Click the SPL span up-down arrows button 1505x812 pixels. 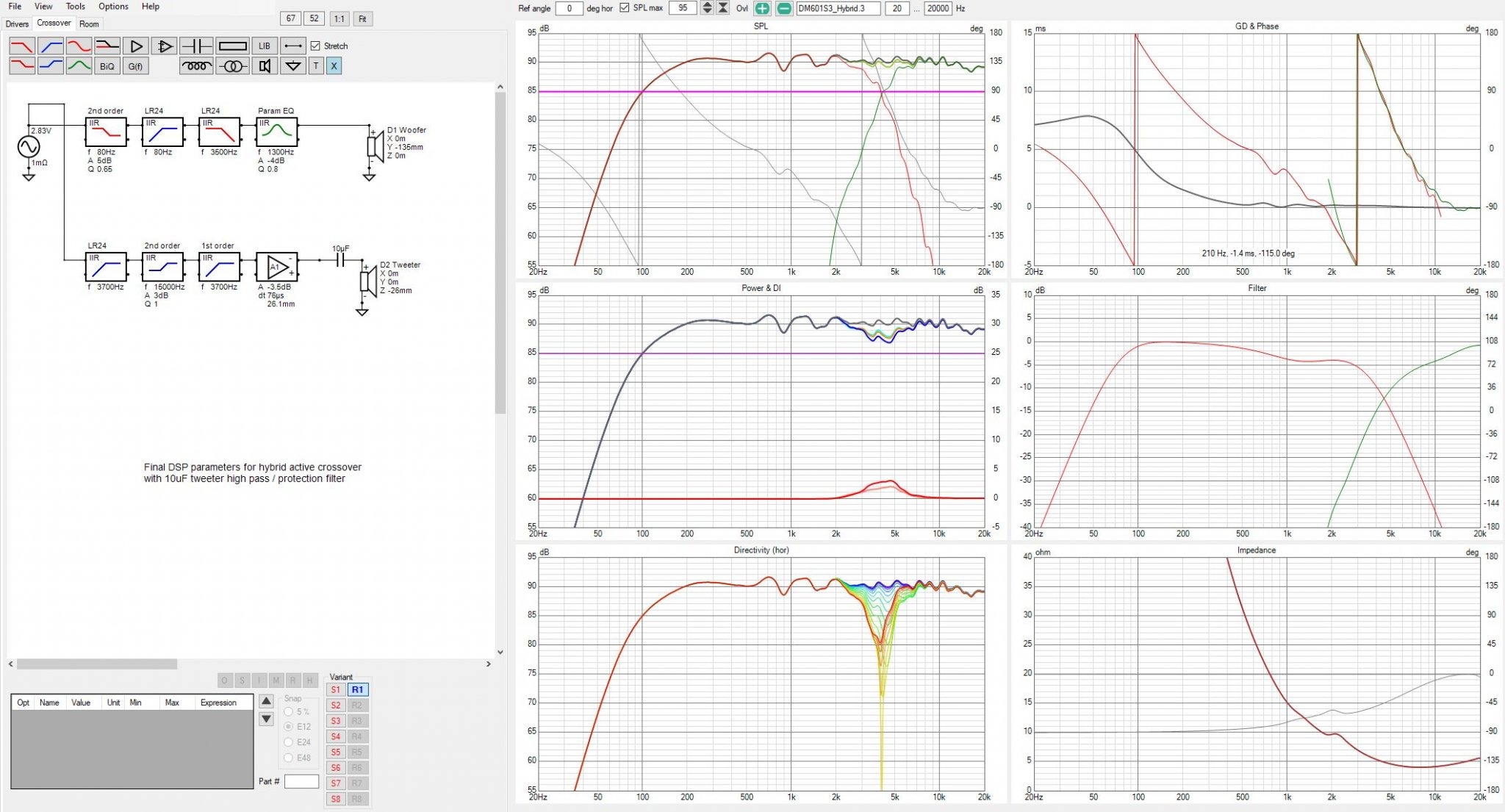(707, 8)
